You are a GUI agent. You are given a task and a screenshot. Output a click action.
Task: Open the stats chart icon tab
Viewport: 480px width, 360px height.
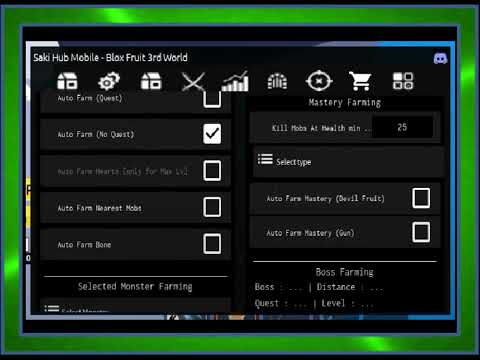click(x=235, y=81)
